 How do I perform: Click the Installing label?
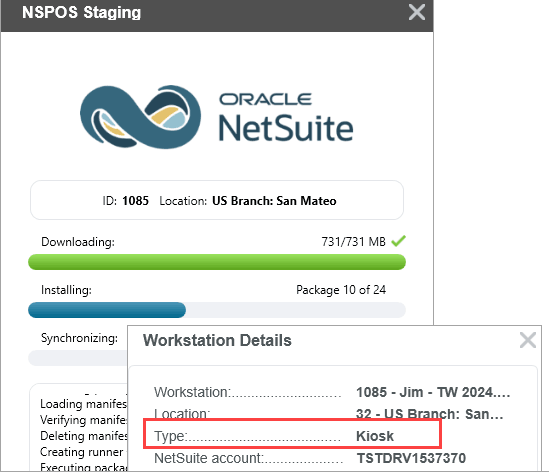[66, 290]
